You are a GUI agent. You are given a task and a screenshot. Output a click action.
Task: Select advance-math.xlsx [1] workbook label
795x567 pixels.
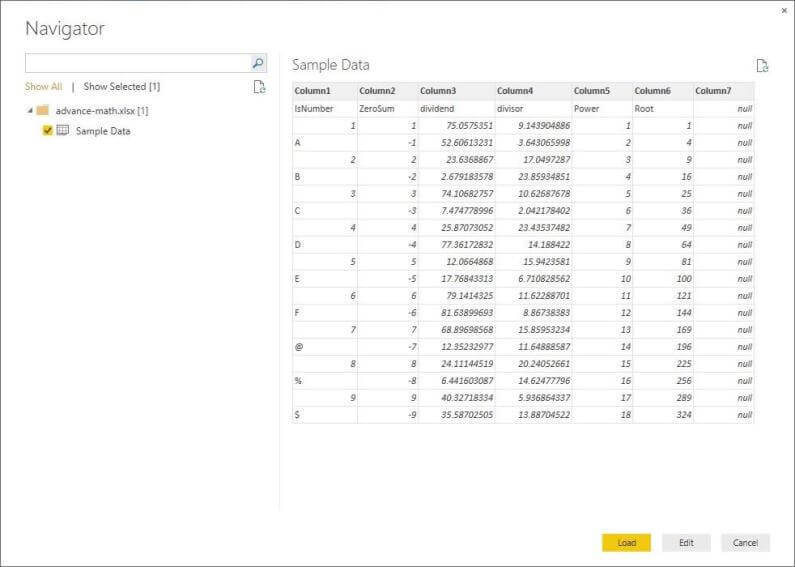(102, 111)
